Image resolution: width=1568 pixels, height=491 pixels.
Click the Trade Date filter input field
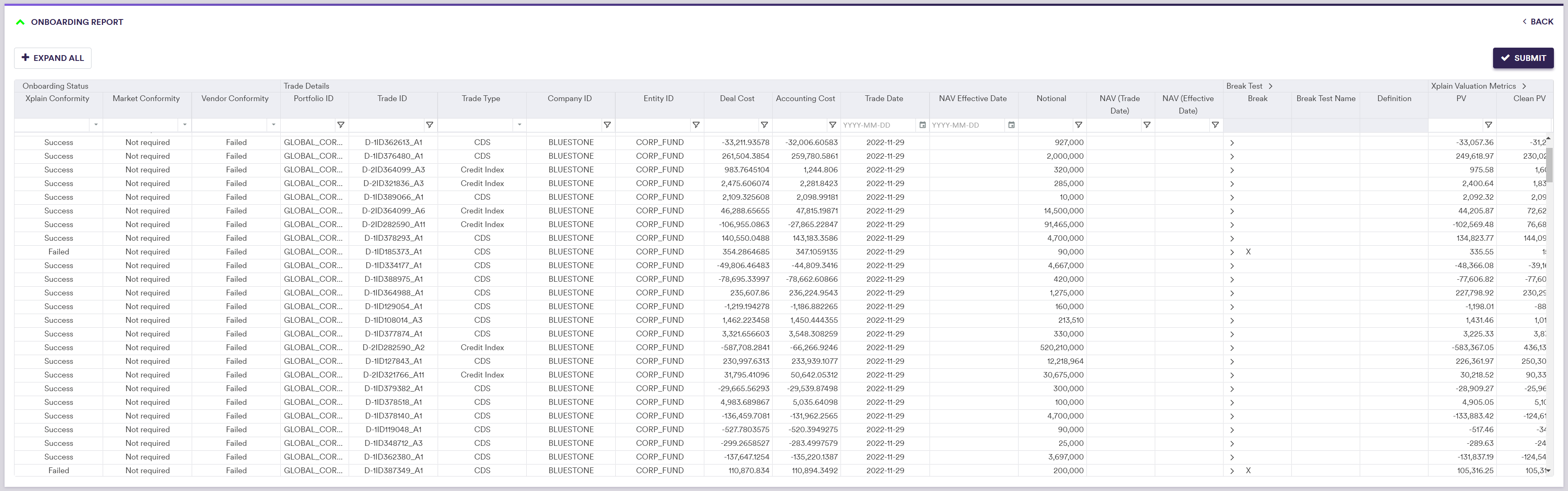(878, 125)
